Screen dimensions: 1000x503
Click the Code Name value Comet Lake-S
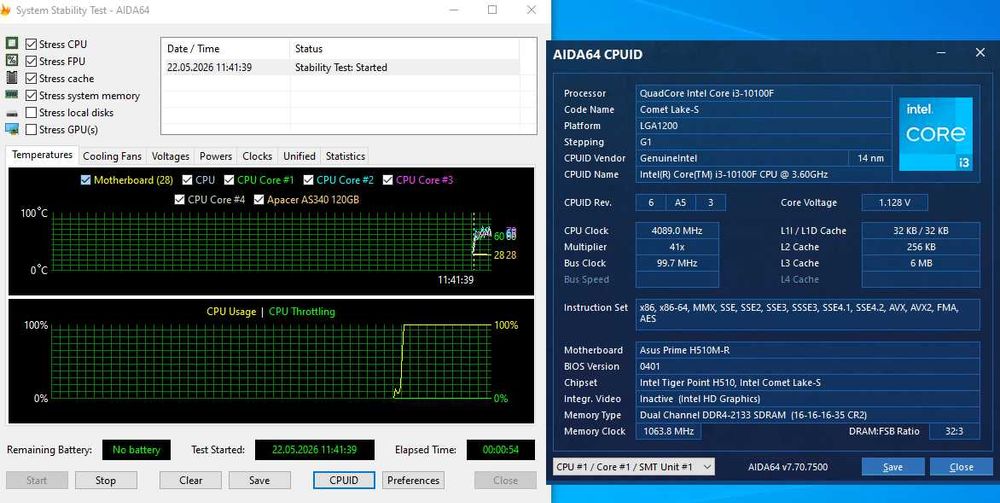point(763,110)
